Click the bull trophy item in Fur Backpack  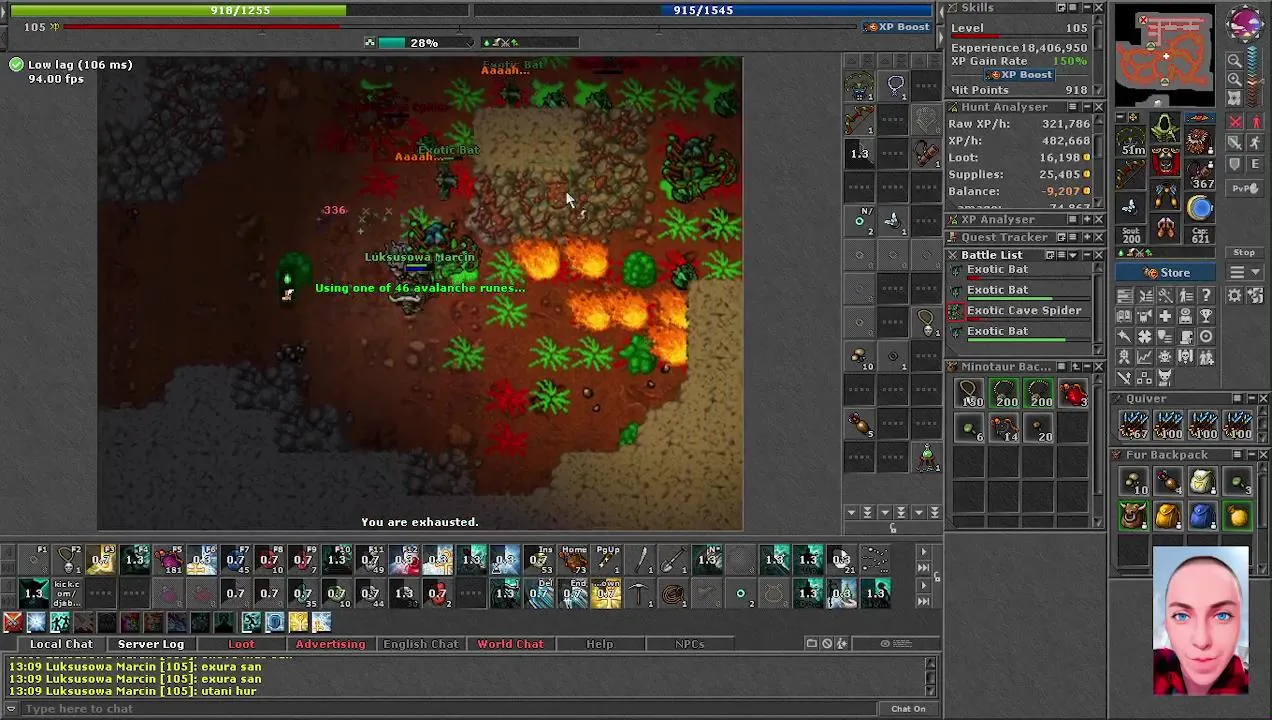click(1133, 517)
